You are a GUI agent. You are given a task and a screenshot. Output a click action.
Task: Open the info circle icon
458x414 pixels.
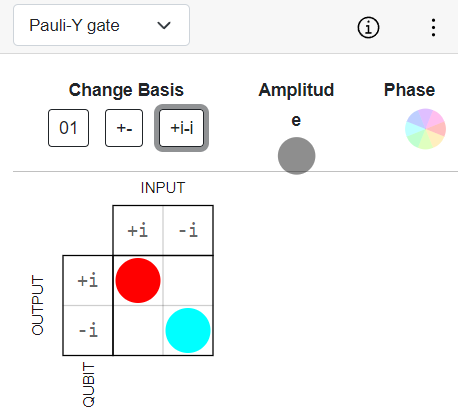pos(368,27)
